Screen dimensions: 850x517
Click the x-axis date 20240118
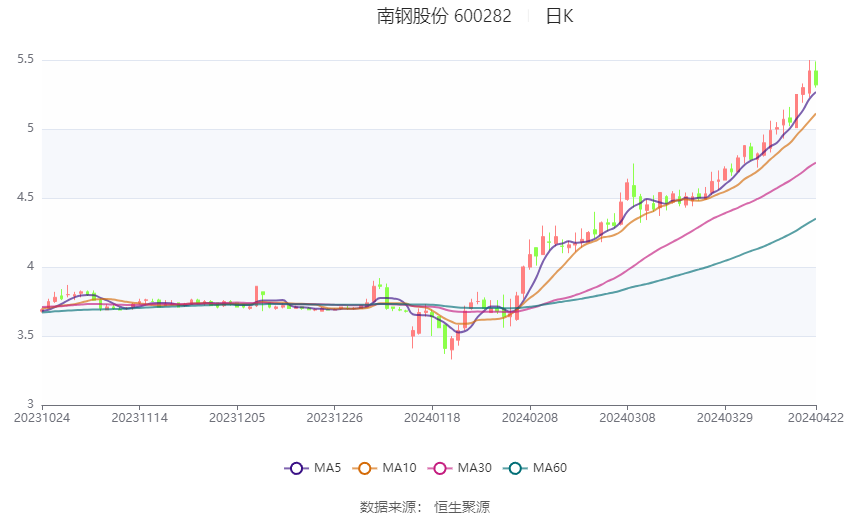click(432, 418)
